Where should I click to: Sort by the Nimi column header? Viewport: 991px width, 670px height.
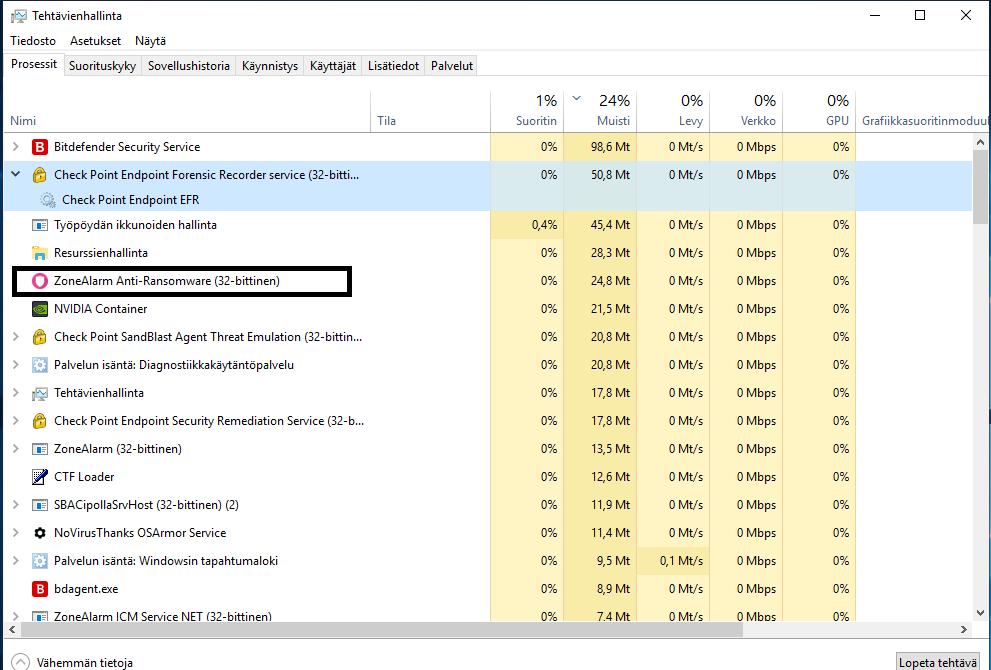point(187,112)
